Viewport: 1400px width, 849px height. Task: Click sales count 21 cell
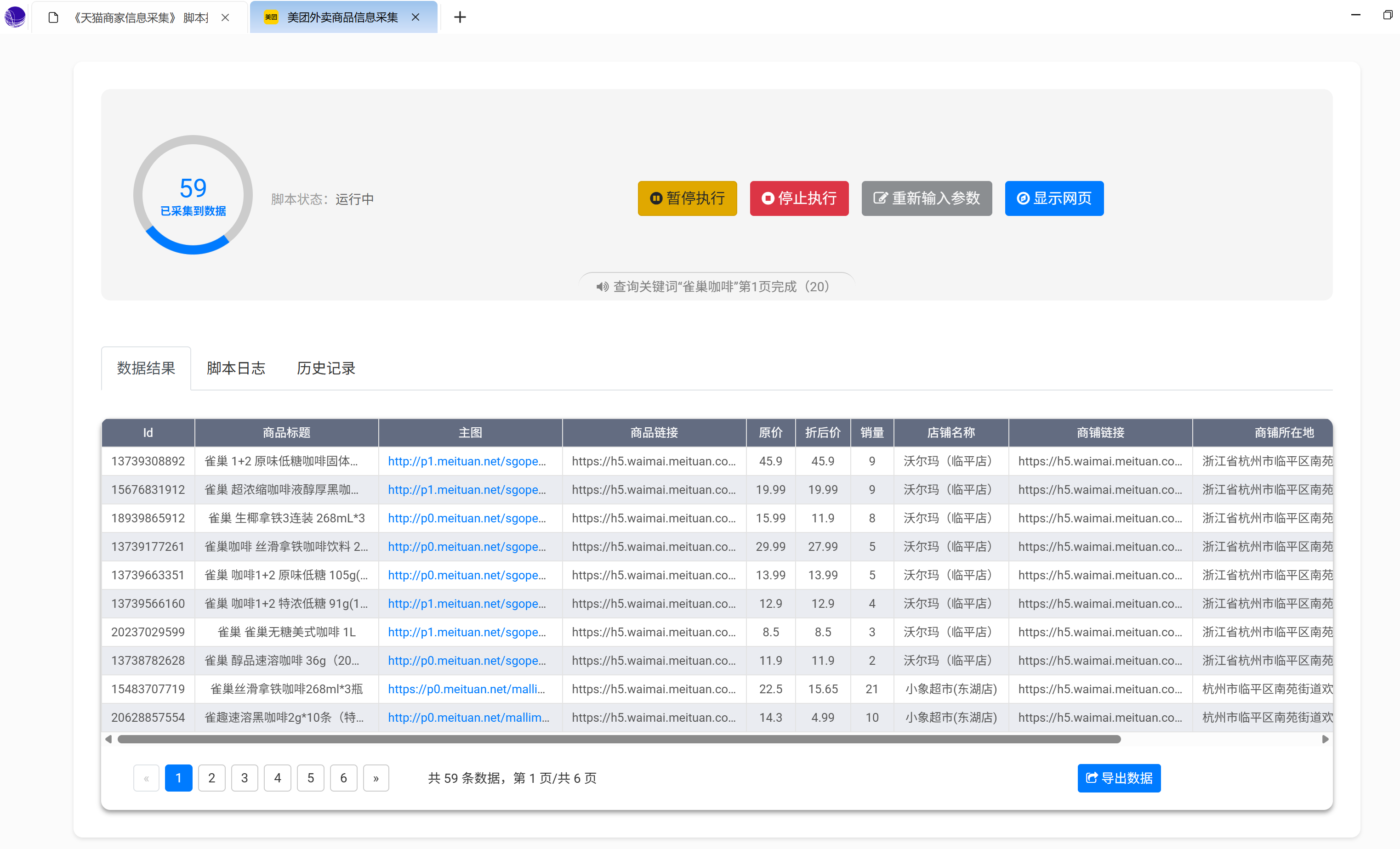click(x=871, y=689)
